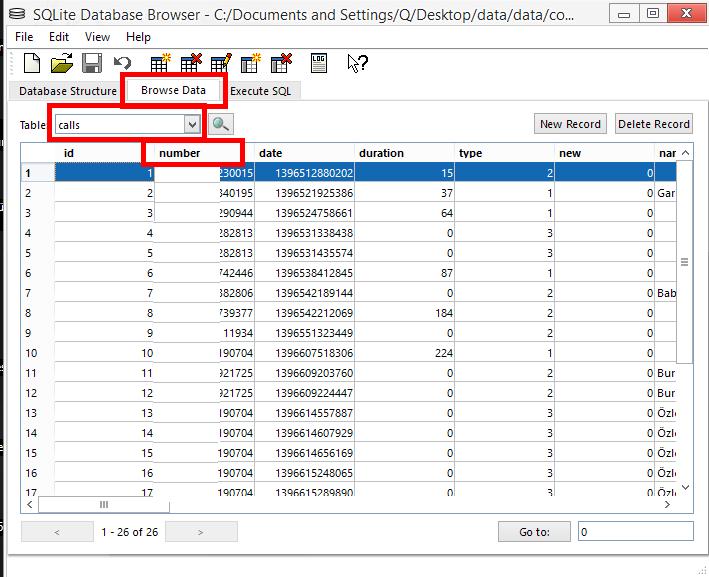Screen dimensions: 709x577
Task: Click the What's This help cursor icon
Action: click(x=356, y=64)
